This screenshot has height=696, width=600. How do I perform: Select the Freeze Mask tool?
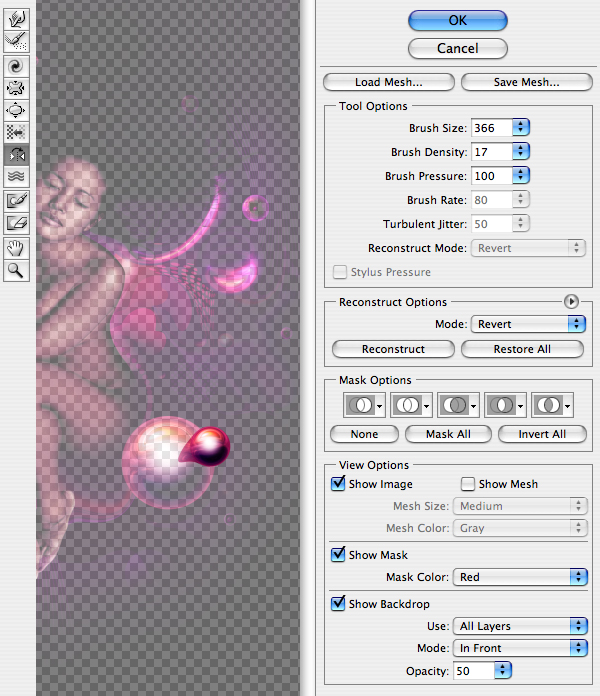16,201
